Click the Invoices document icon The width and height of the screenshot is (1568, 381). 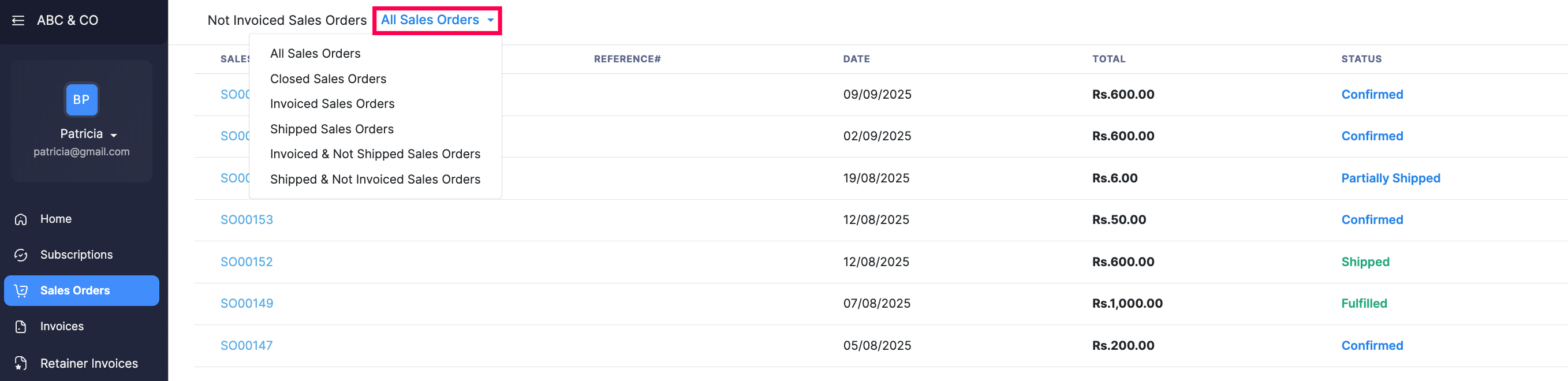pos(21,327)
